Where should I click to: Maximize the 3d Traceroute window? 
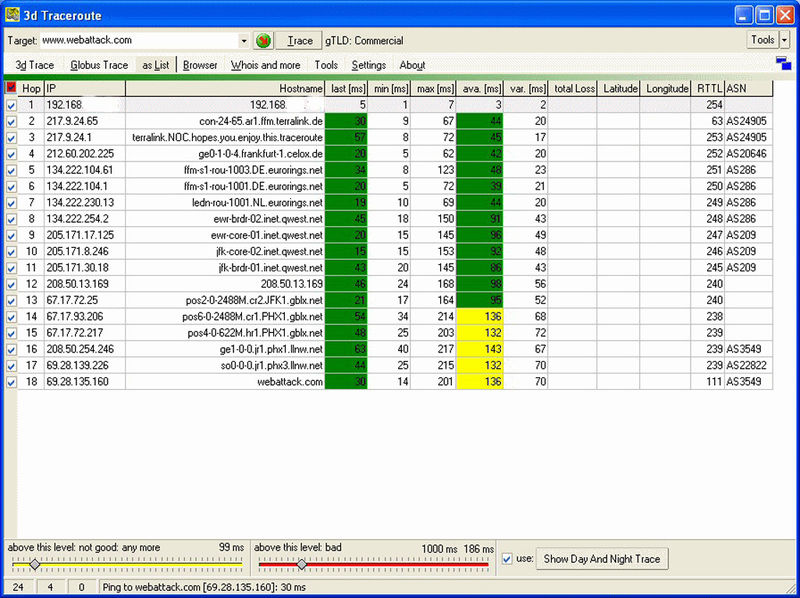pos(764,16)
